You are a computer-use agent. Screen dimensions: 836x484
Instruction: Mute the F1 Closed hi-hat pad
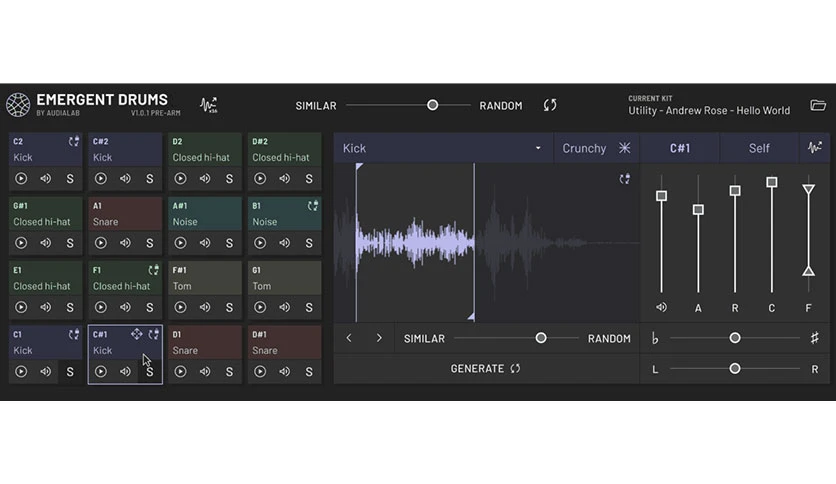pos(125,307)
